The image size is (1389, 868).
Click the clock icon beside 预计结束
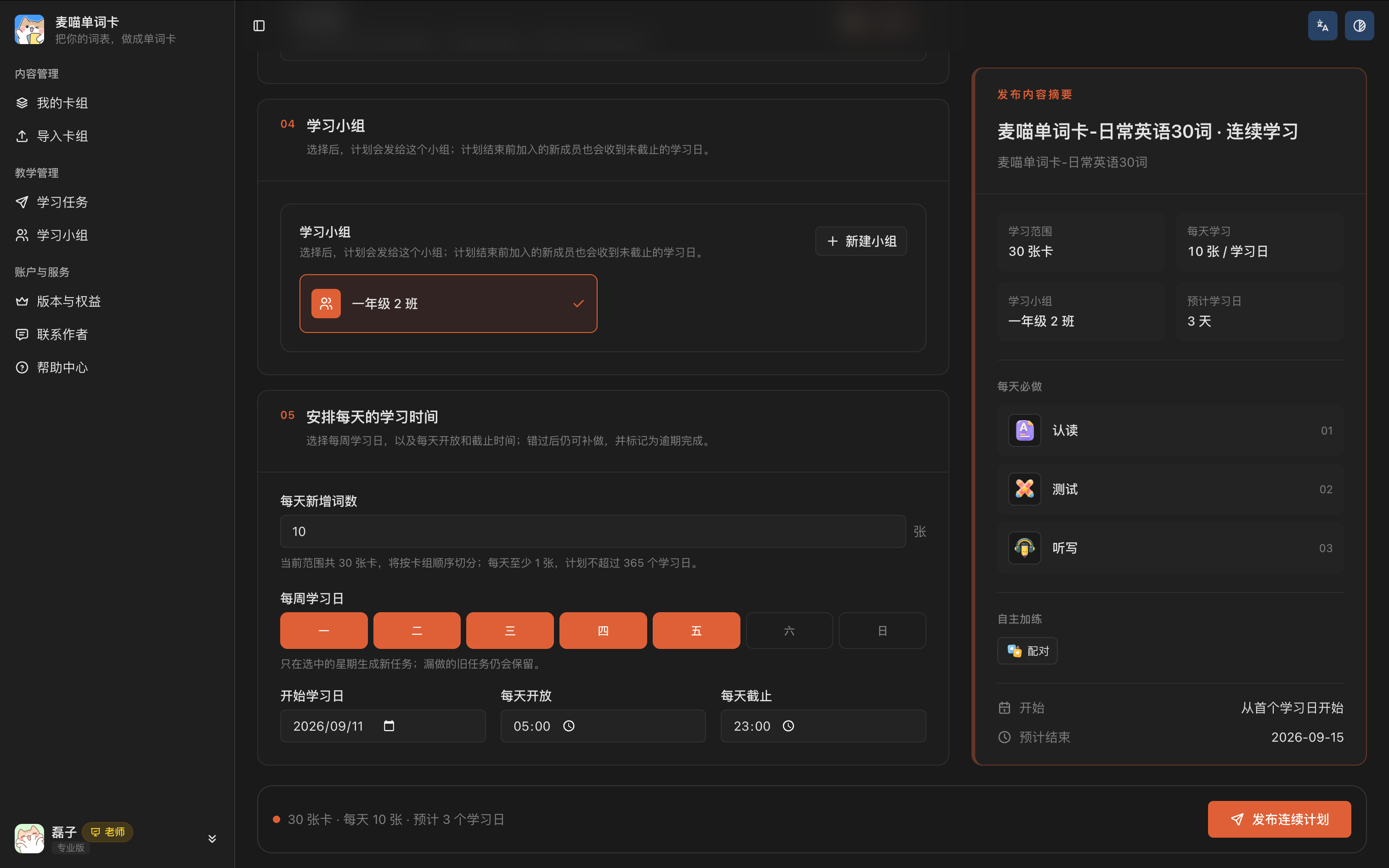tap(1005, 737)
